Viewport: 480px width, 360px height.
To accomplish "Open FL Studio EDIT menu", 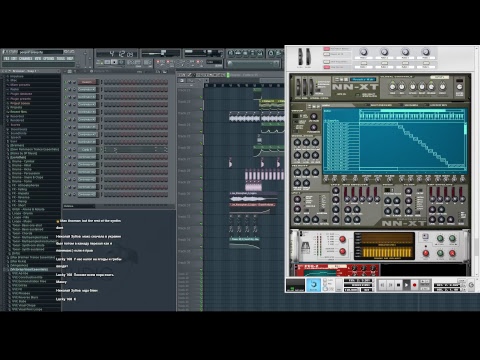I will 14,58.
